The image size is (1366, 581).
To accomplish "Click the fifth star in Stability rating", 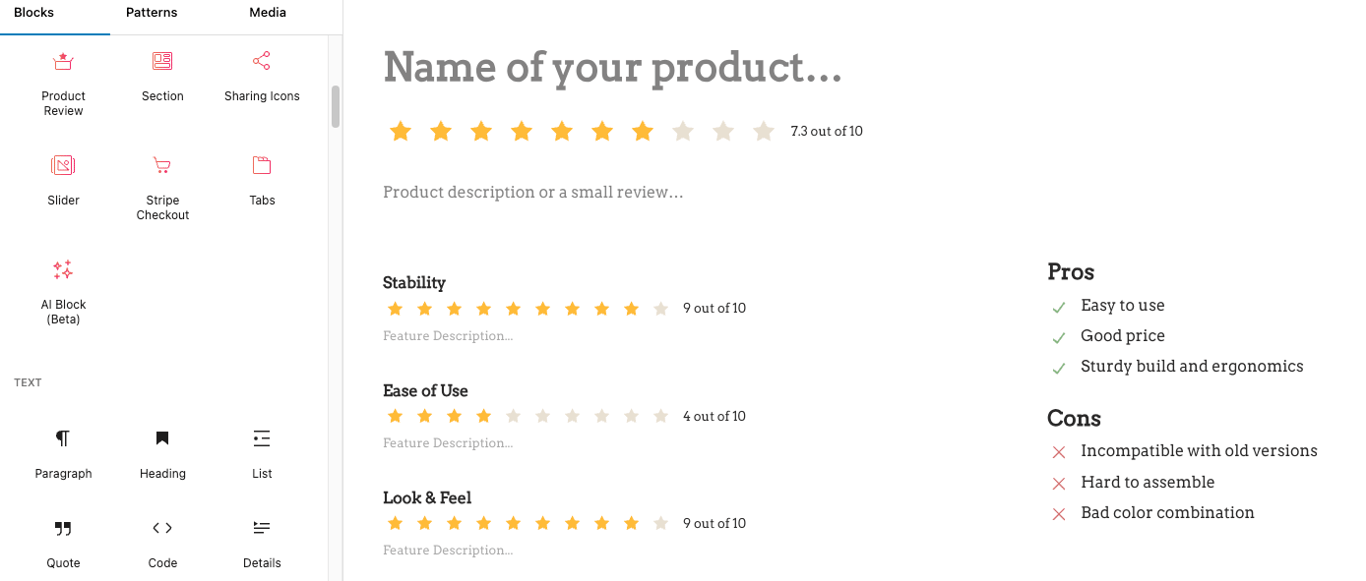I will coord(513,308).
